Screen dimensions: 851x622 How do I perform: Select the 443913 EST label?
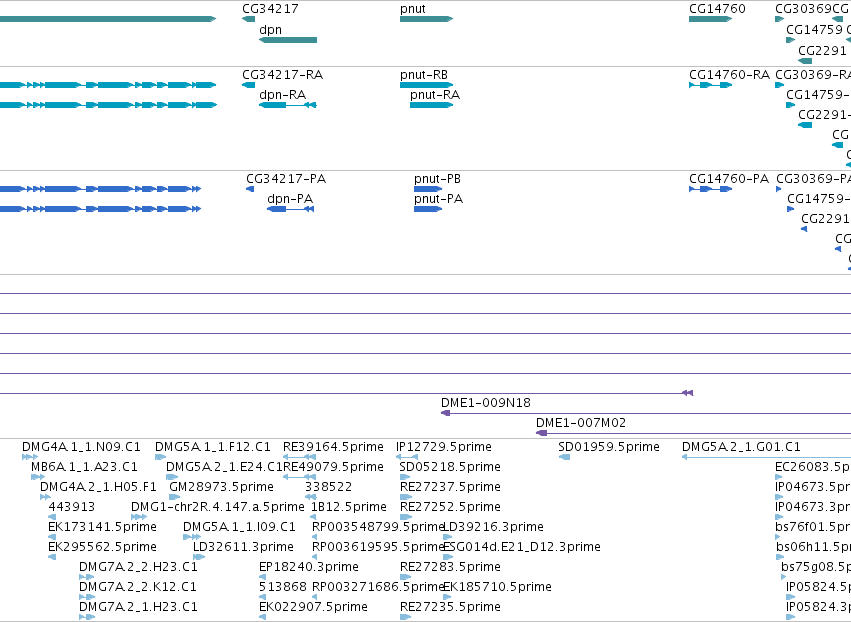[71, 507]
